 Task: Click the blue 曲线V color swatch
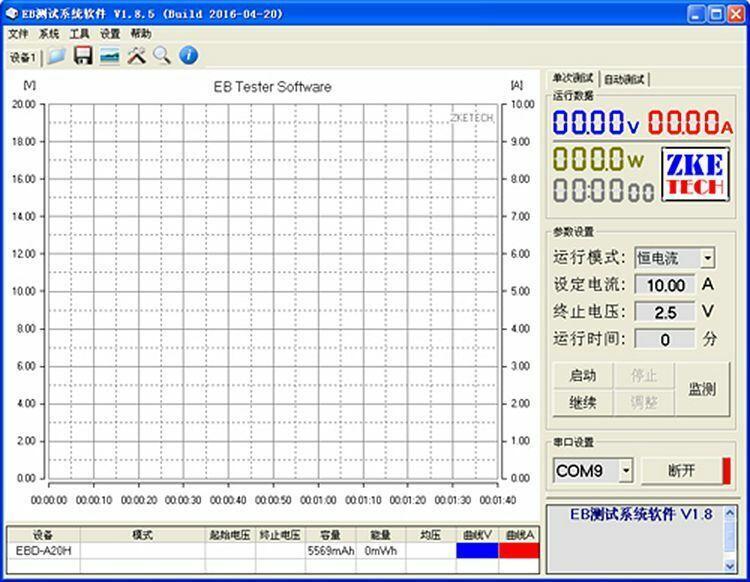476,550
